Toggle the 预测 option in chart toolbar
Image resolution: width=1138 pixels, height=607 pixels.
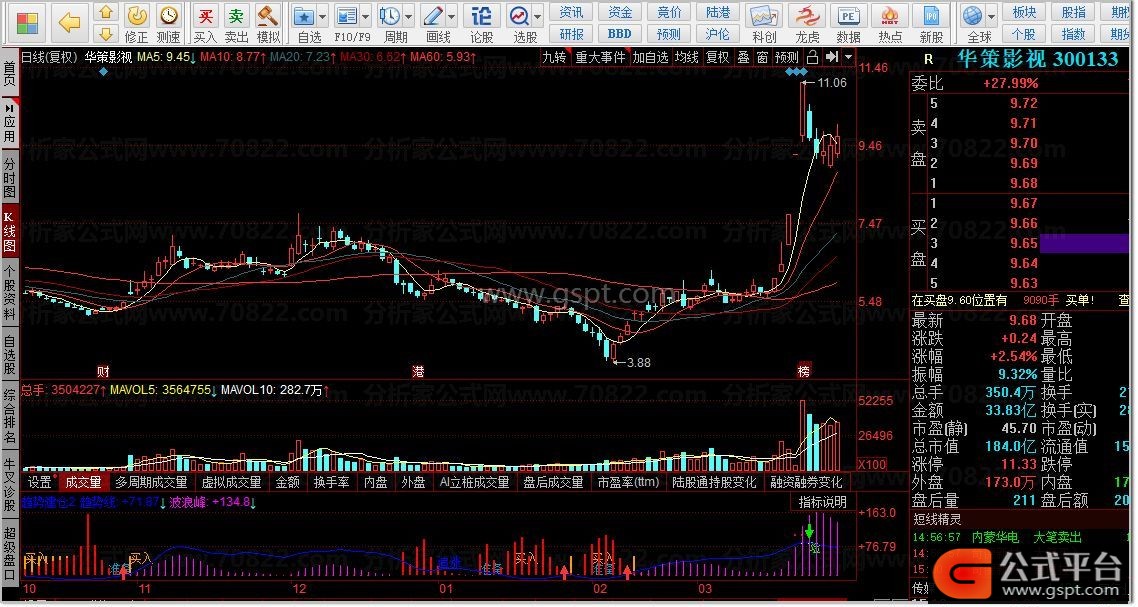787,57
